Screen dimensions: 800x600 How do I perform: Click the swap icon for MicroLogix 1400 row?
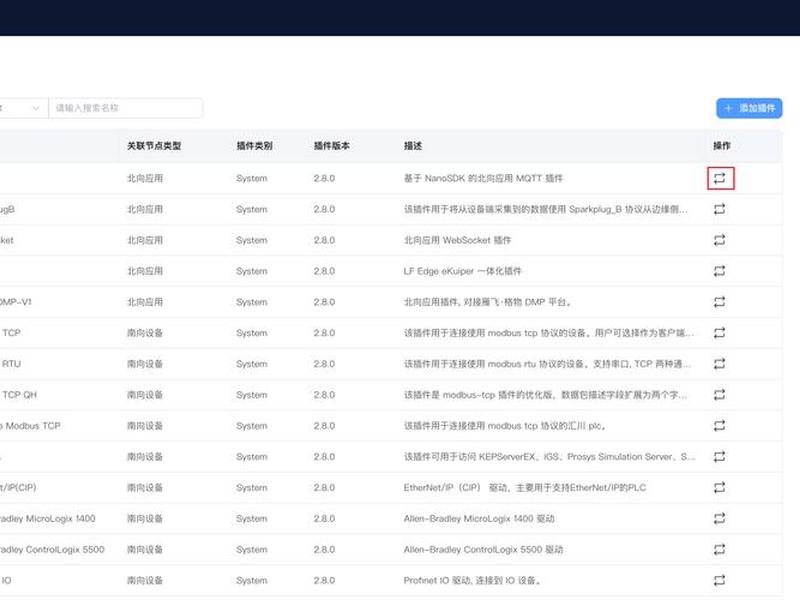pos(719,518)
